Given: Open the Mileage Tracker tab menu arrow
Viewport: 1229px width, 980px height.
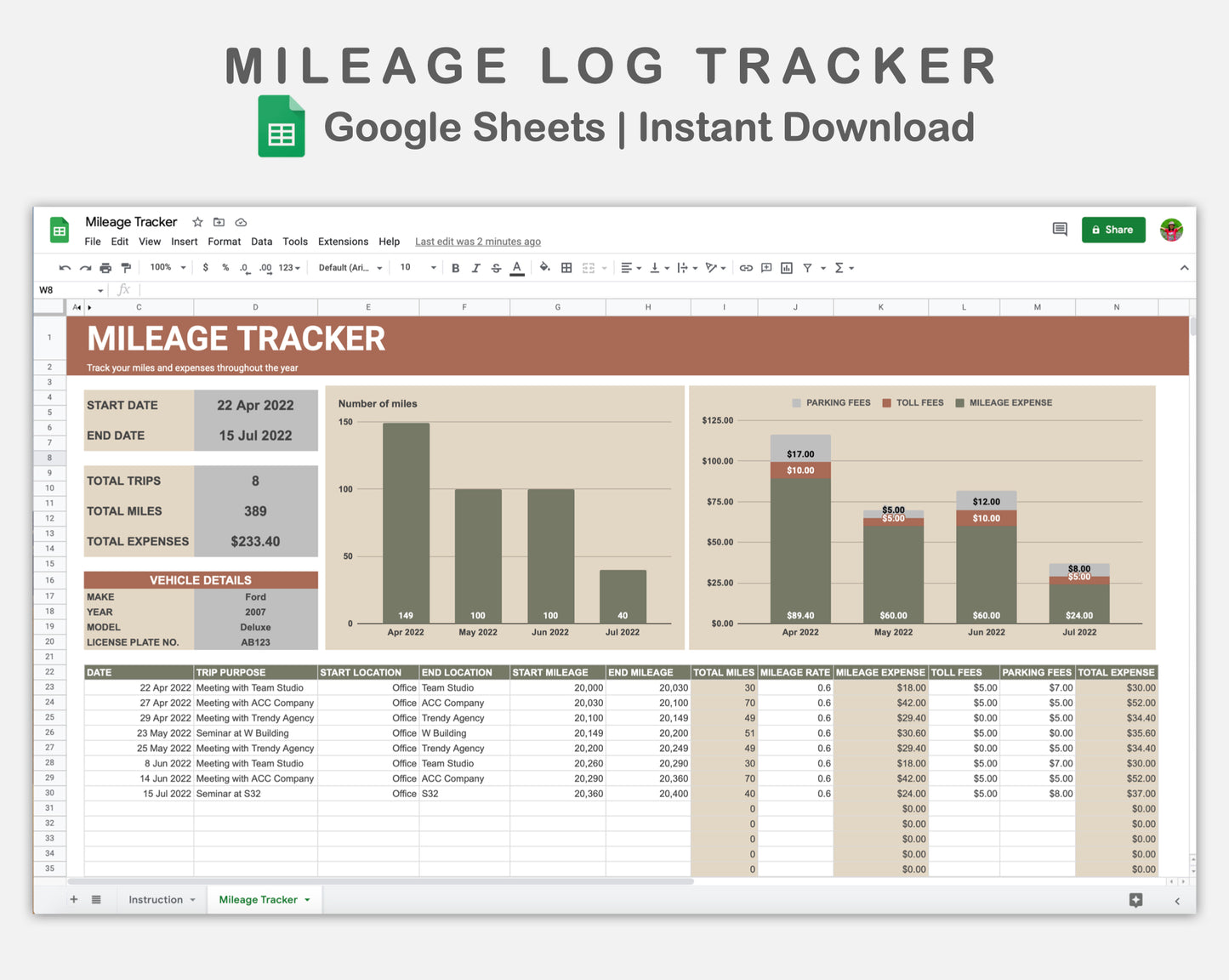Looking at the screenshot, I should pyautogui.click(x=308, y=899).
